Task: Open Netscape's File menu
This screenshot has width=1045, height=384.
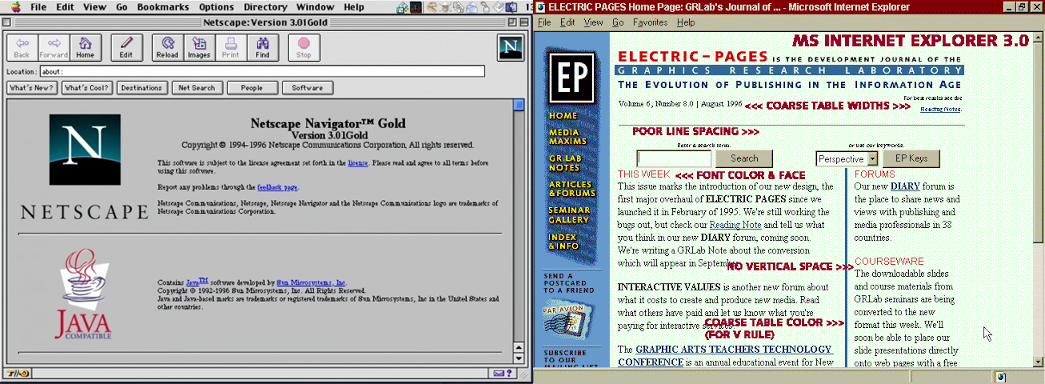Action: [x=38, y=7]
